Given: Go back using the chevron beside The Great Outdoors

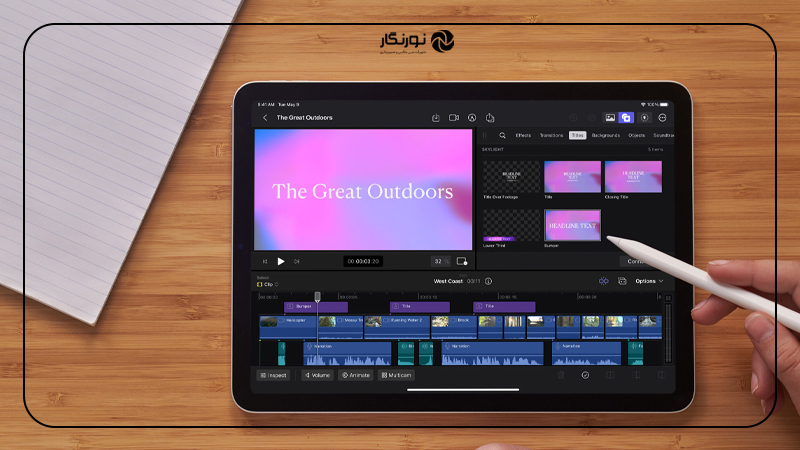Looking at the screenshot, I should (x=265, y=118).
